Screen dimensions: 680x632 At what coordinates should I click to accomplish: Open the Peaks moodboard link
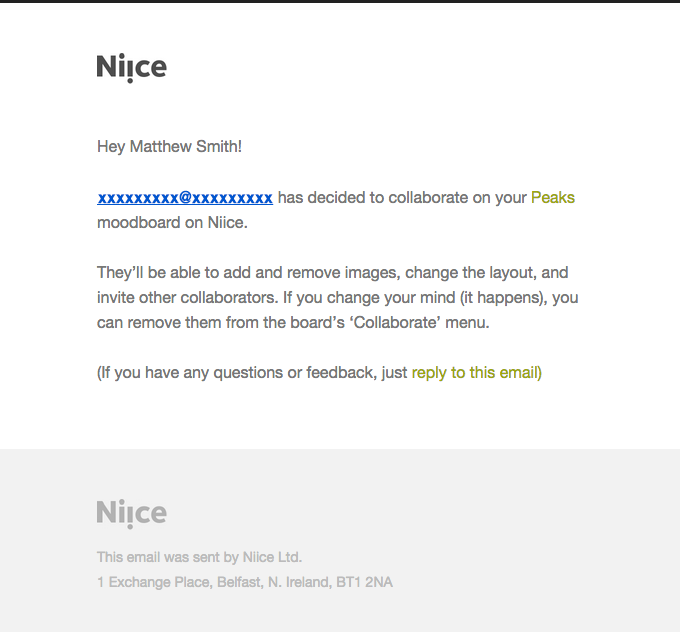pyautogui.click(x=552, y=198)
